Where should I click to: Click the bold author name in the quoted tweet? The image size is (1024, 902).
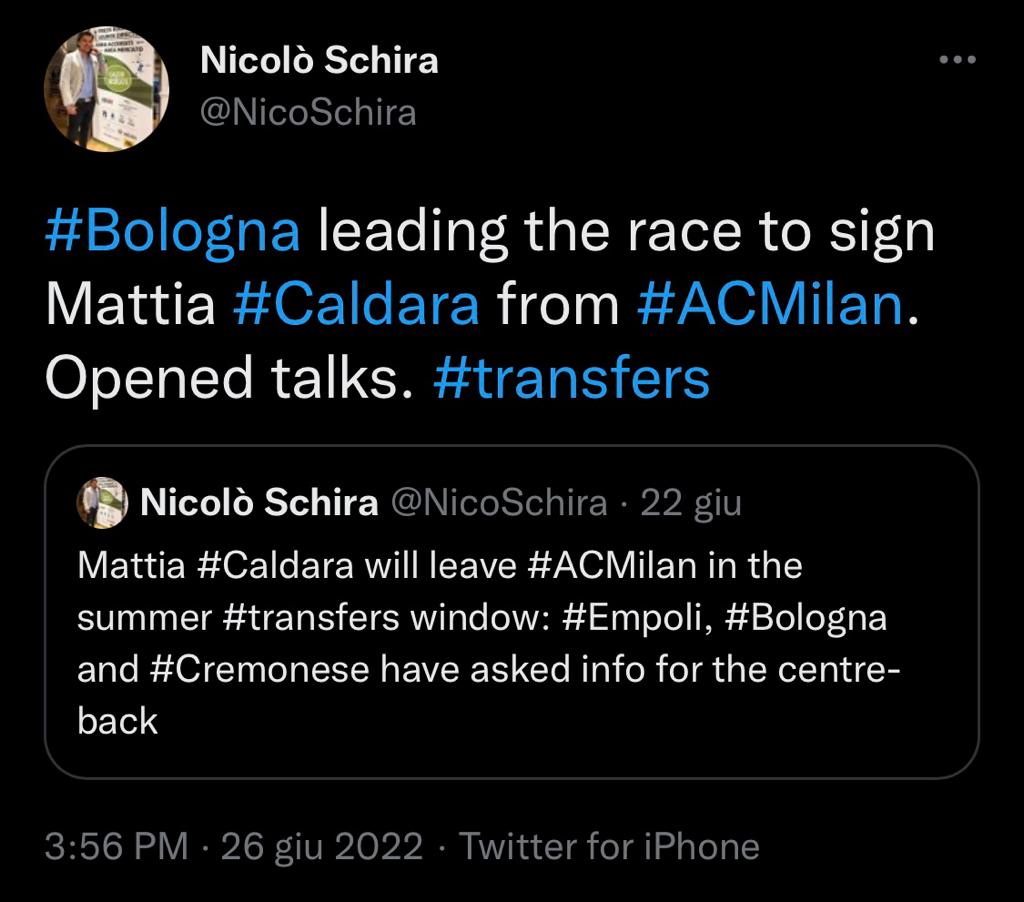pyautogui.click(x=259, y=503)
